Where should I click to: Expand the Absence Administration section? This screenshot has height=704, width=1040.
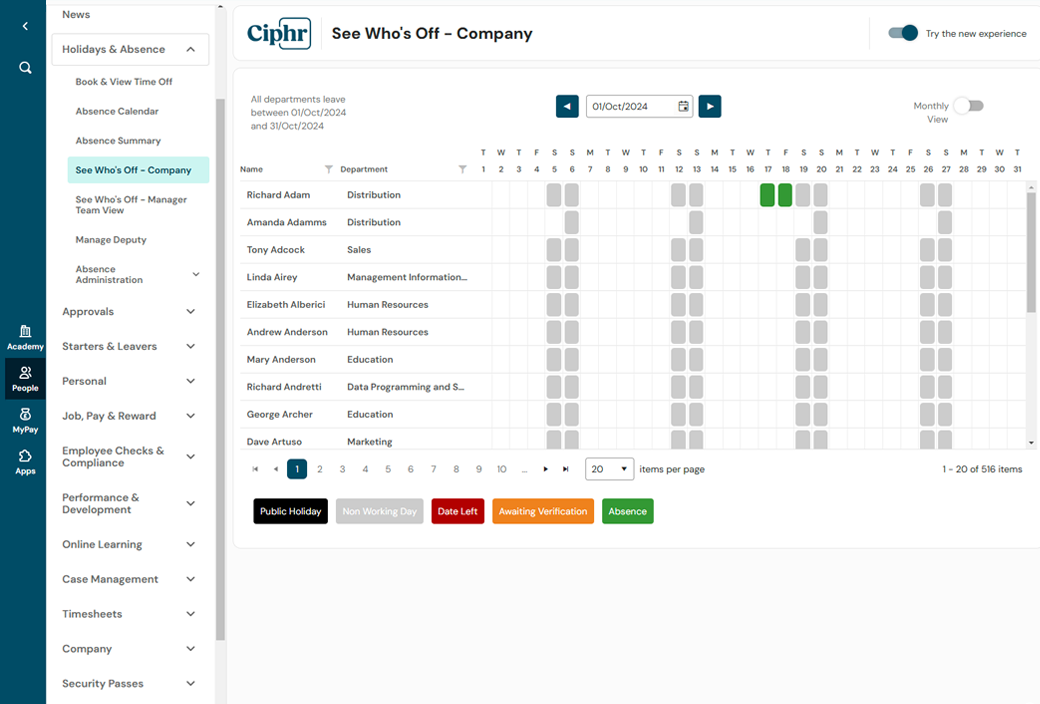pyautogui.click(x=196, y=273)
